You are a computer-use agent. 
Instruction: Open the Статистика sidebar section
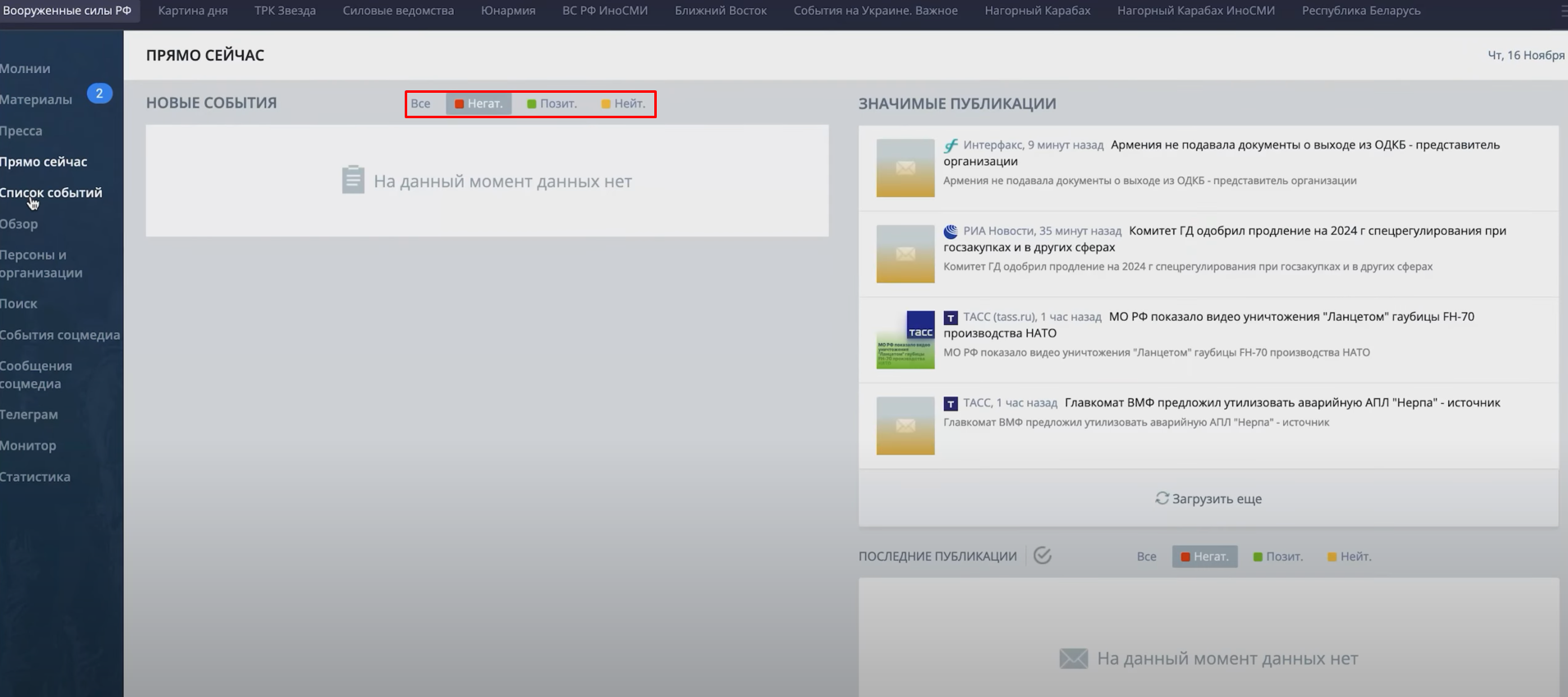(x=35, y=477)
